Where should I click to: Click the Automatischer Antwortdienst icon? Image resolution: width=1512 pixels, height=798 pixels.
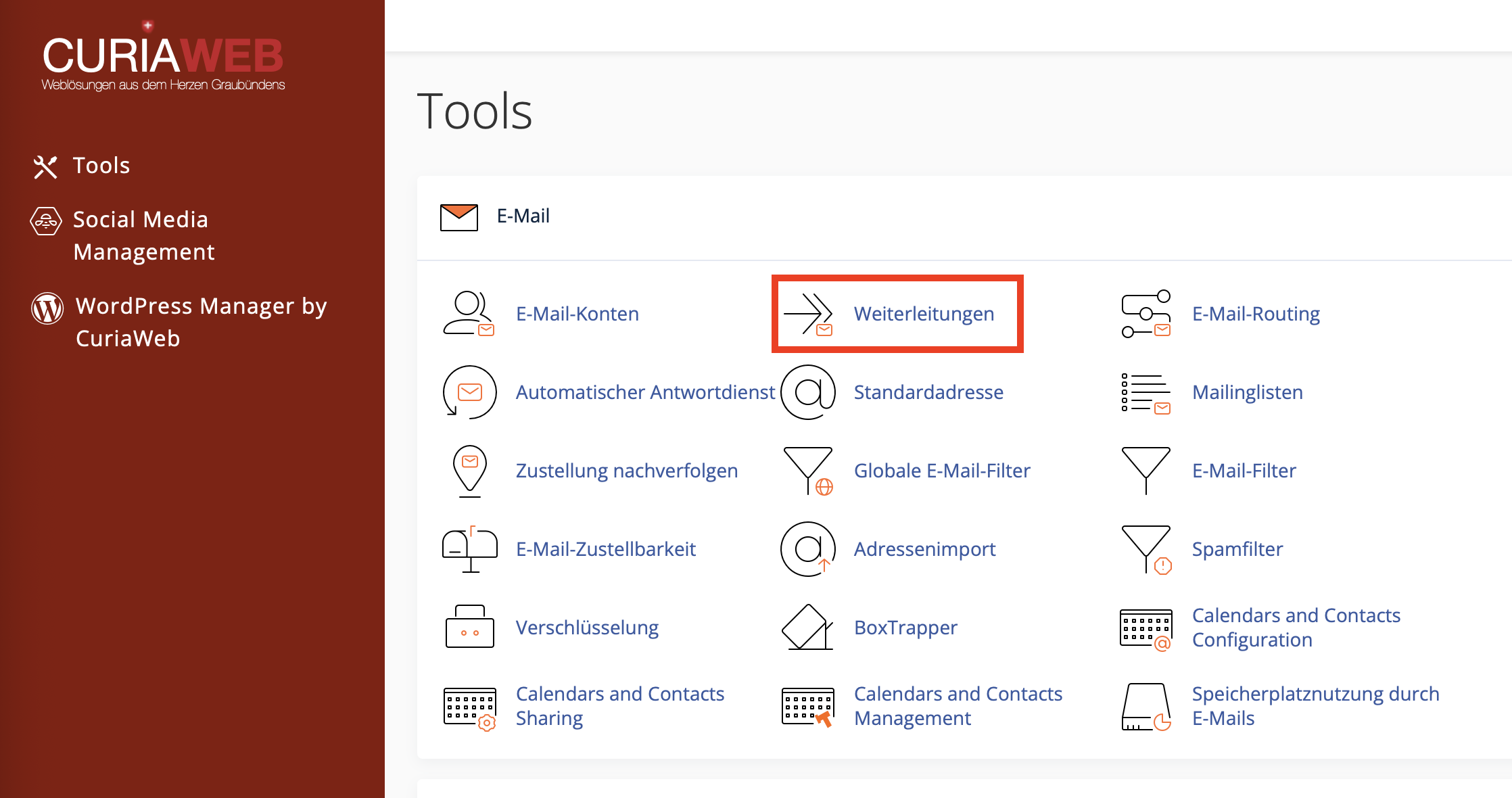(x=469, y=392)
